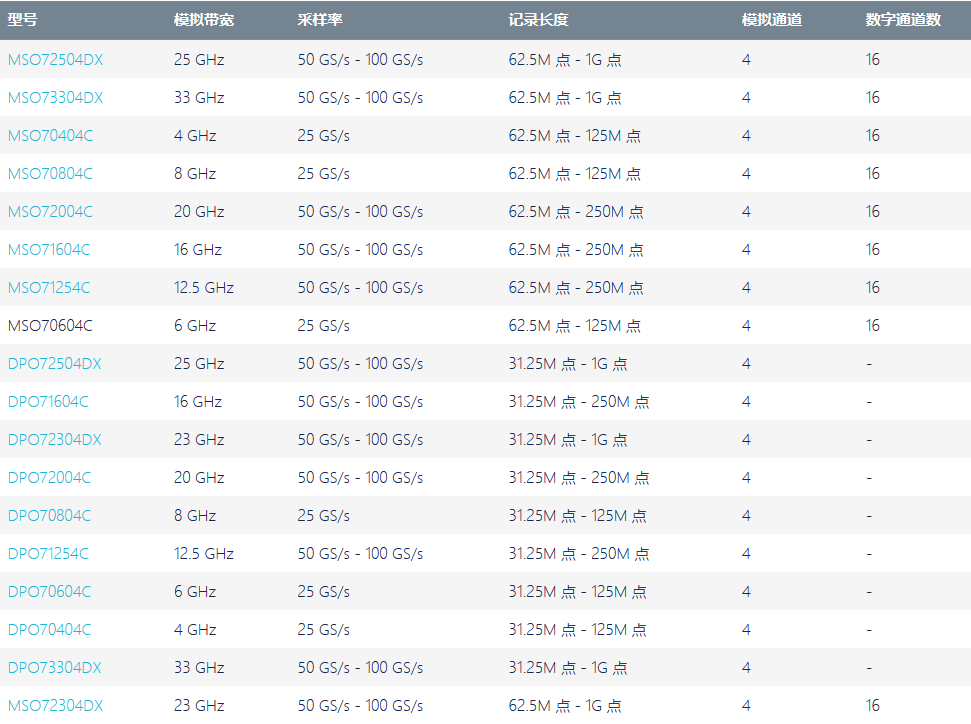Click the 采样率 column header

click(320, 20)
